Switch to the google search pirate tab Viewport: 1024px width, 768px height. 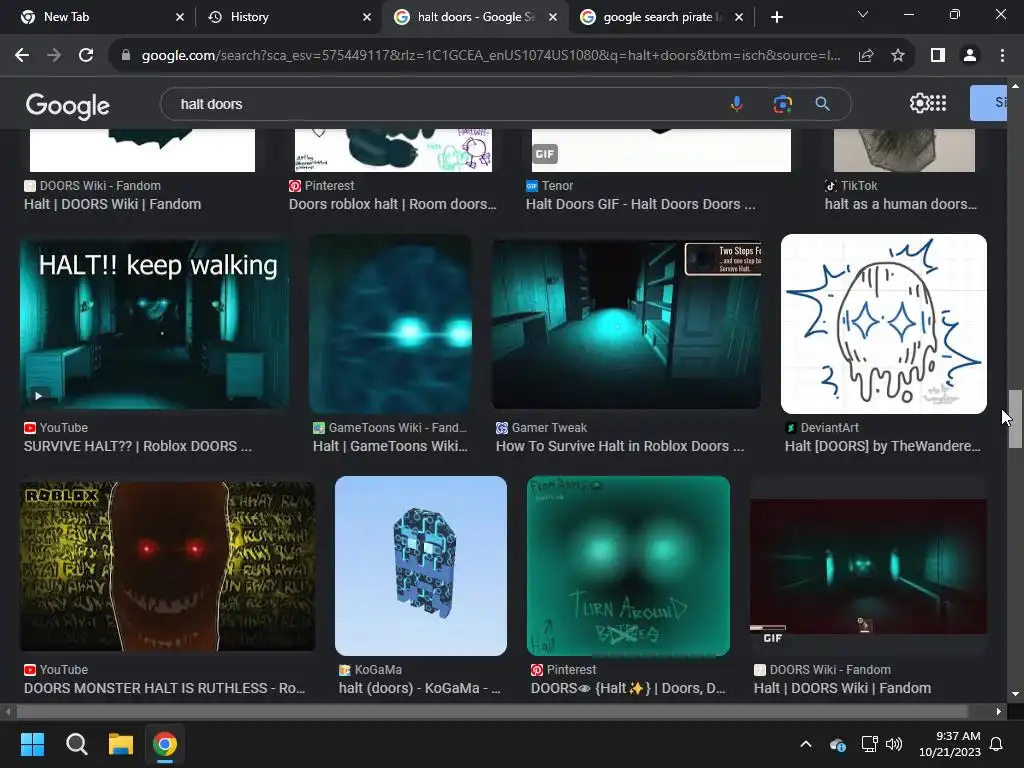point(661,17)
